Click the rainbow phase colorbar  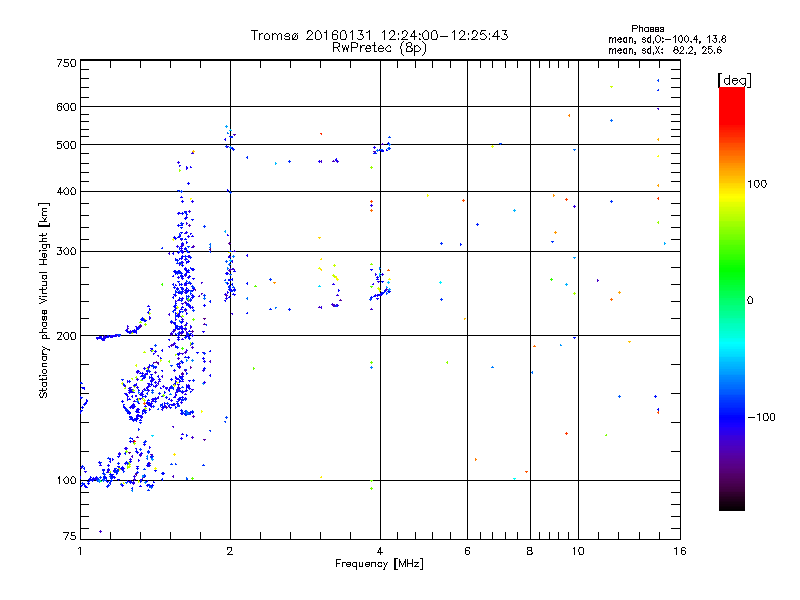pyautogui.click(x=732, y=299)
